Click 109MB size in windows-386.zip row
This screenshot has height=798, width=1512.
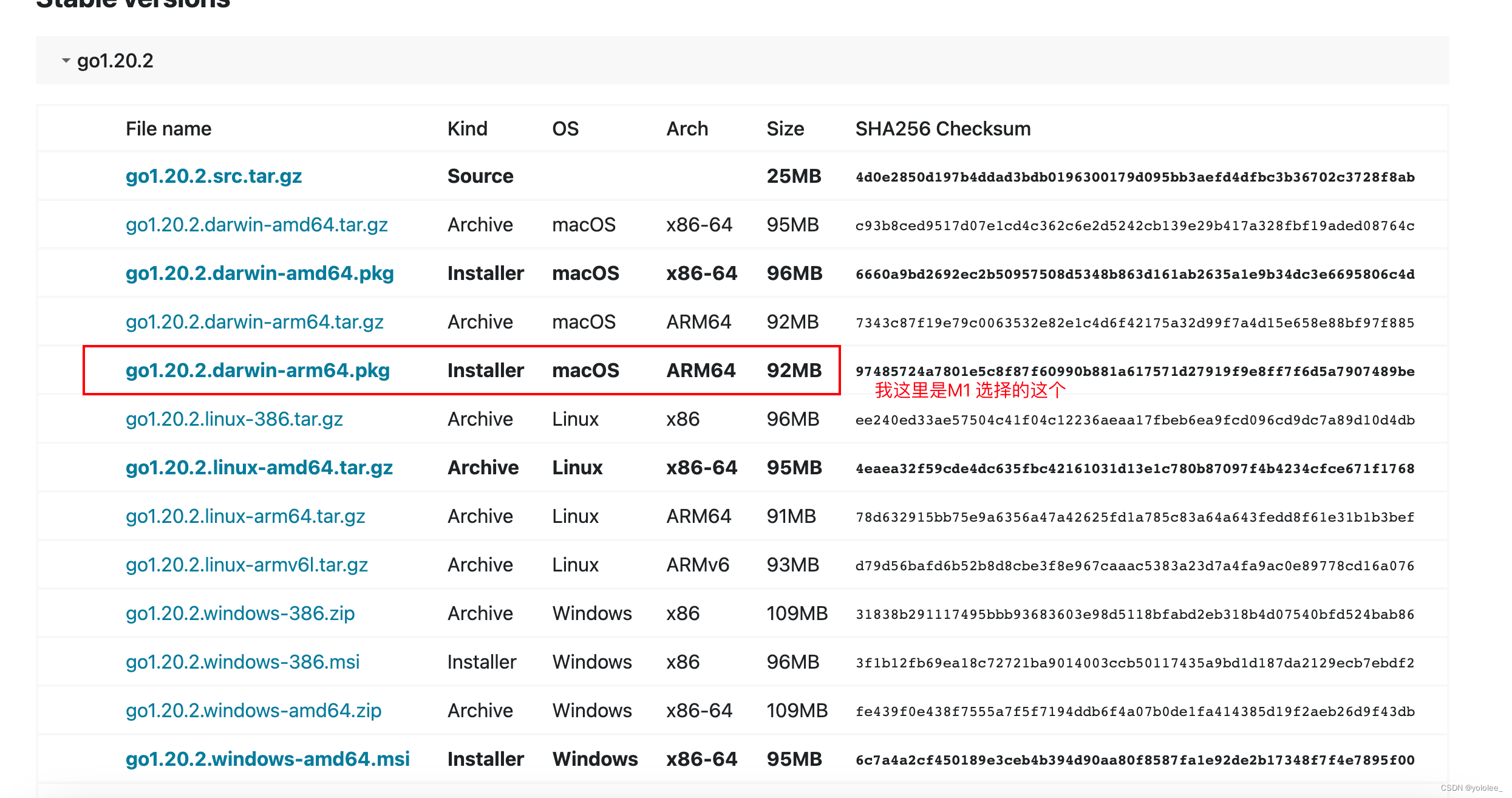coord(797,613)
